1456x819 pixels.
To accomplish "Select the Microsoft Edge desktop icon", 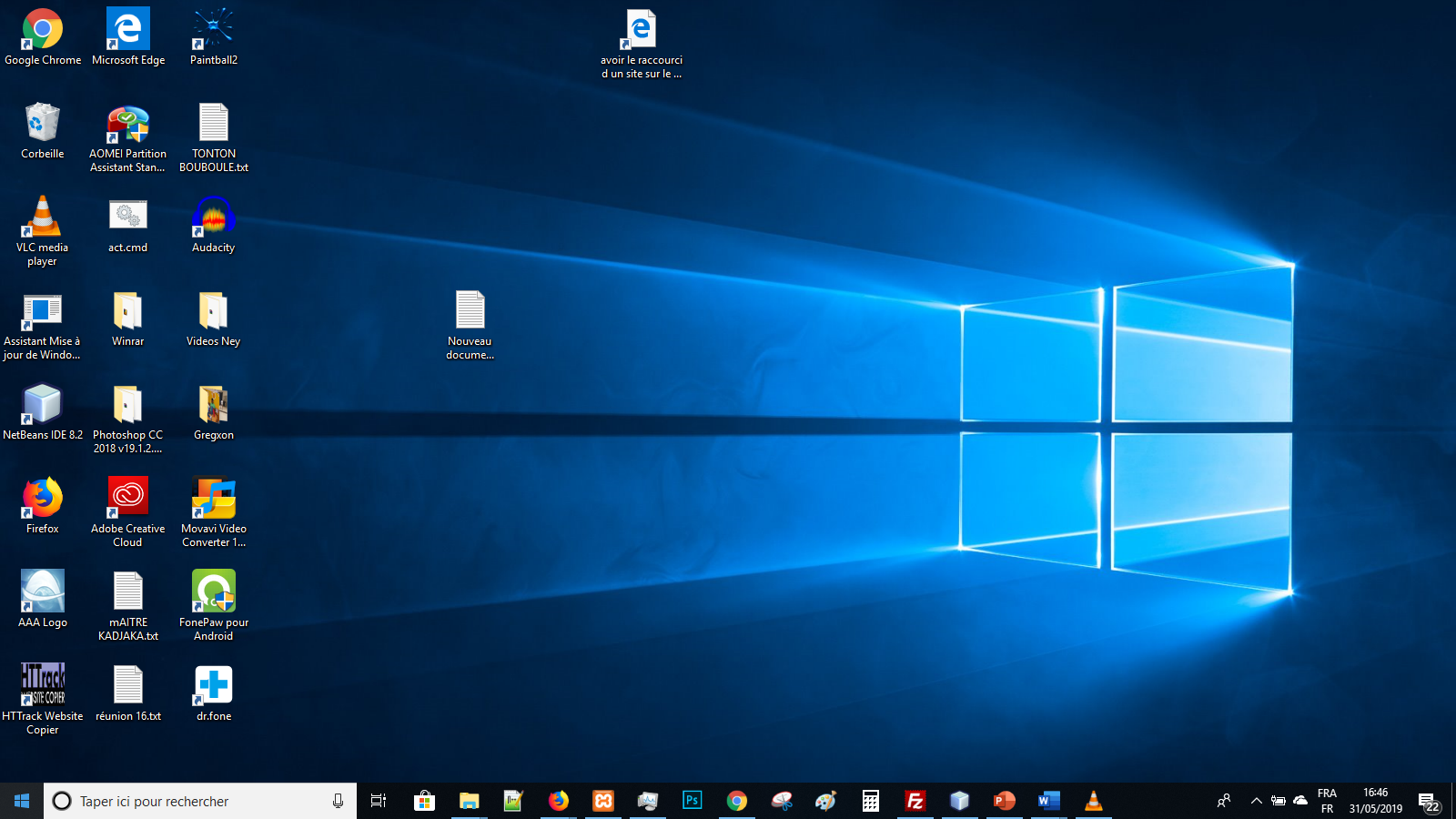I will [x=128, y=37].
